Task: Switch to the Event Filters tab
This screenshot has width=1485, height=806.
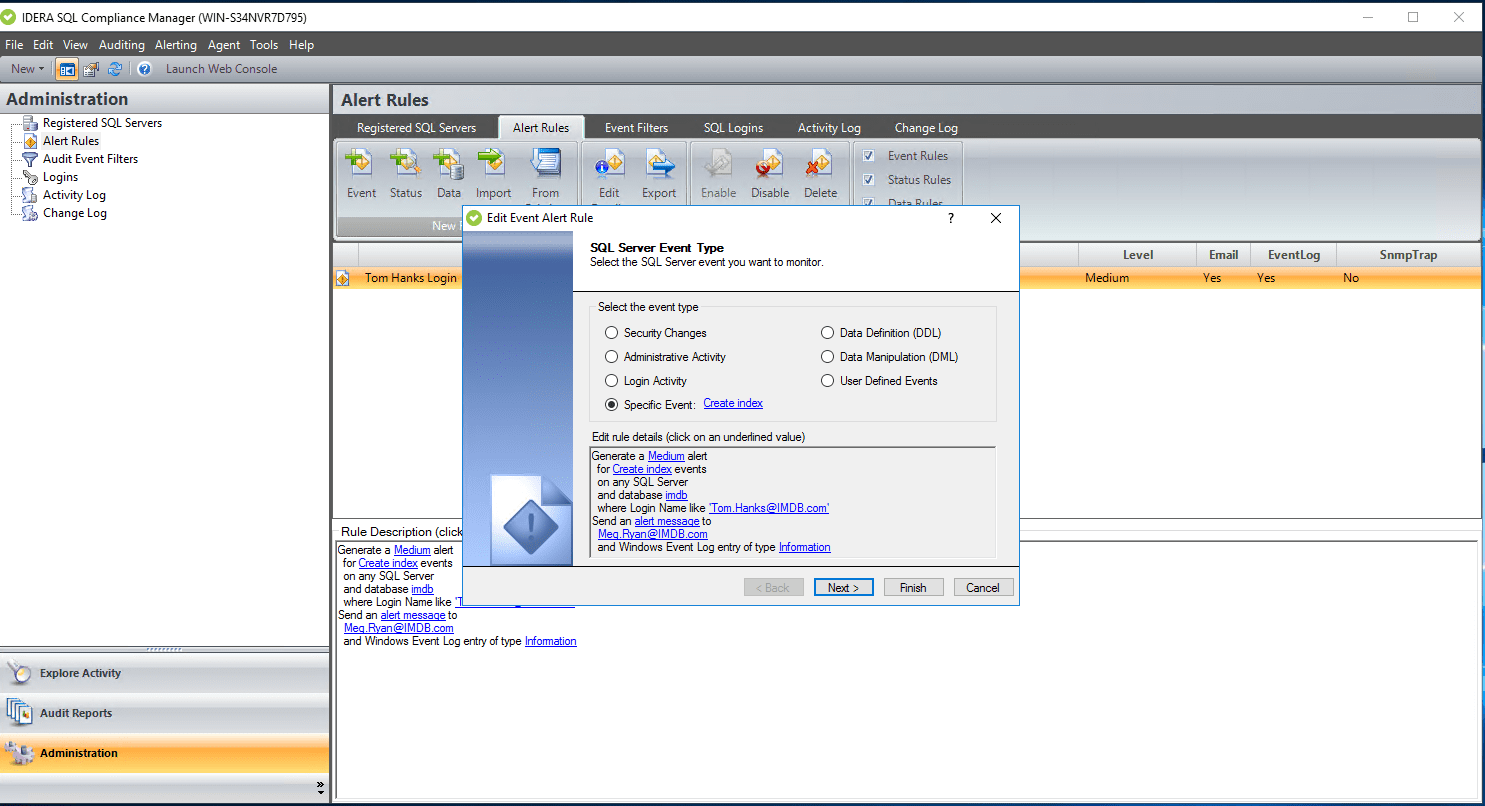Action: coord(636,128)
